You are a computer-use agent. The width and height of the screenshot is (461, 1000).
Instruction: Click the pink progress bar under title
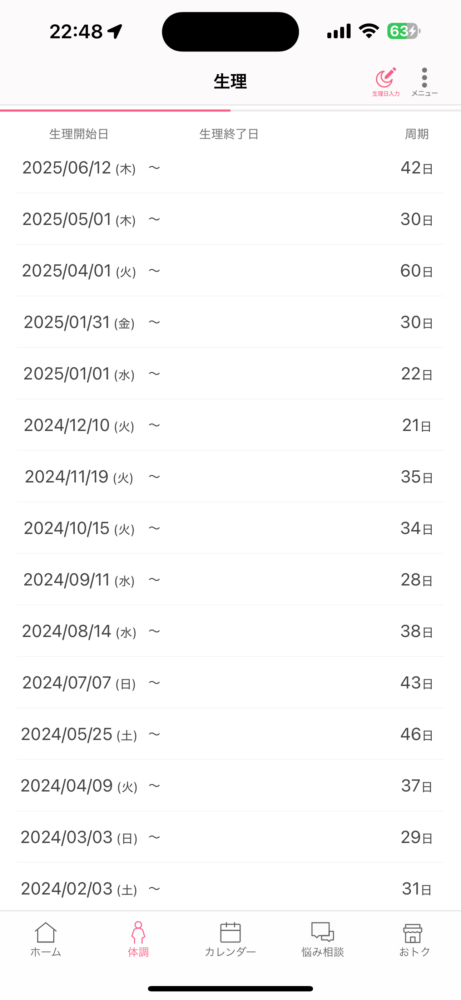tap(115, 110)
